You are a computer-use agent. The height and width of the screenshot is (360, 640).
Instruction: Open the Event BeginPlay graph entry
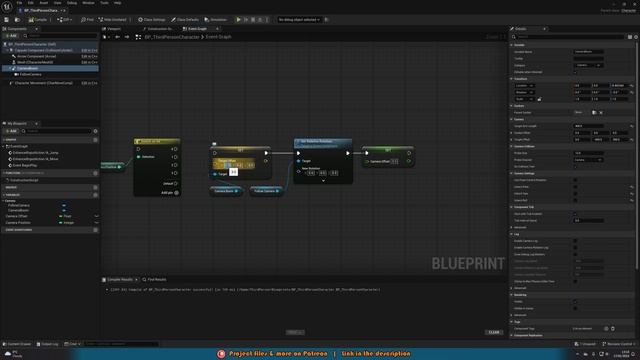24,165
